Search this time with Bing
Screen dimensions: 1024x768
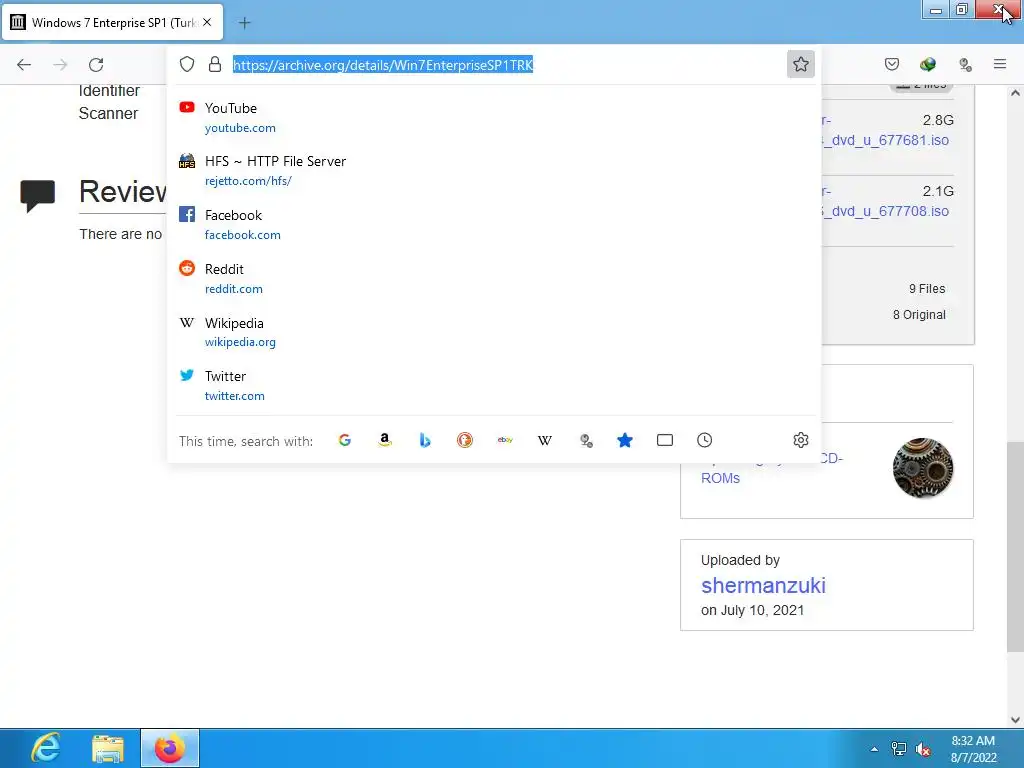[424, 440]
